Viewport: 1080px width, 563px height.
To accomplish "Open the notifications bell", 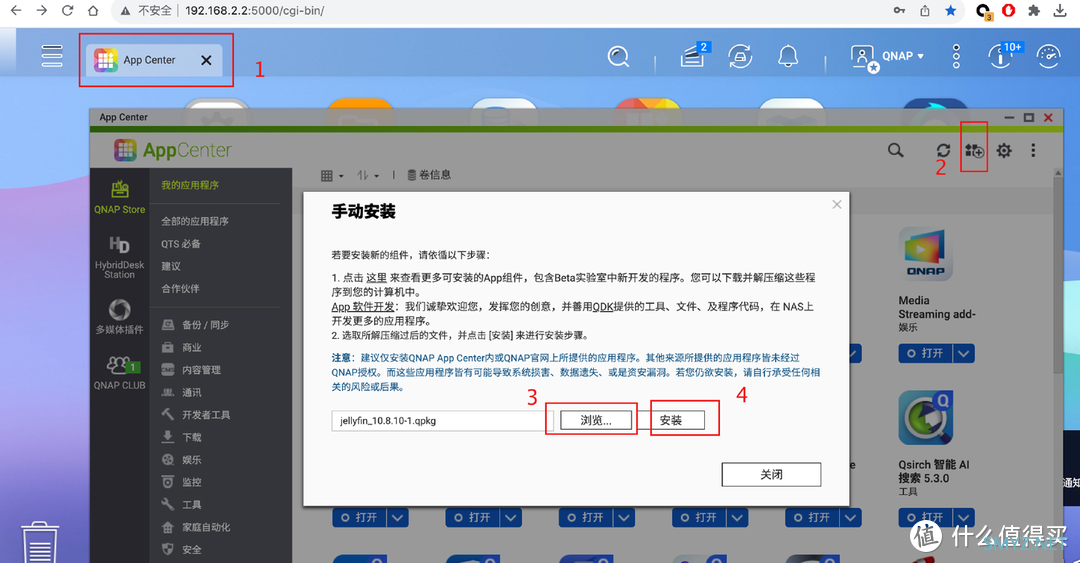I will (788, 57).
